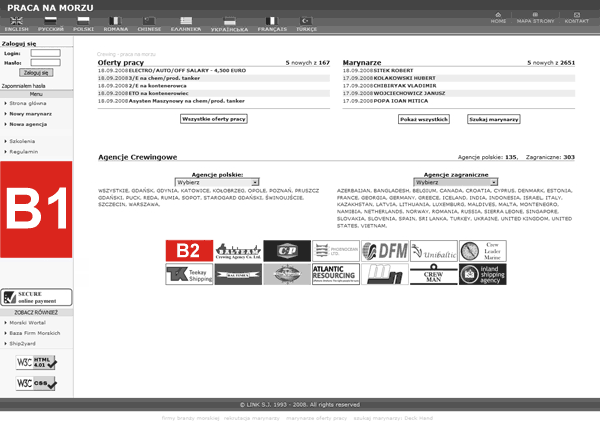Select the Greek language flag
600x425 pixels.
[x=186, y=21]
